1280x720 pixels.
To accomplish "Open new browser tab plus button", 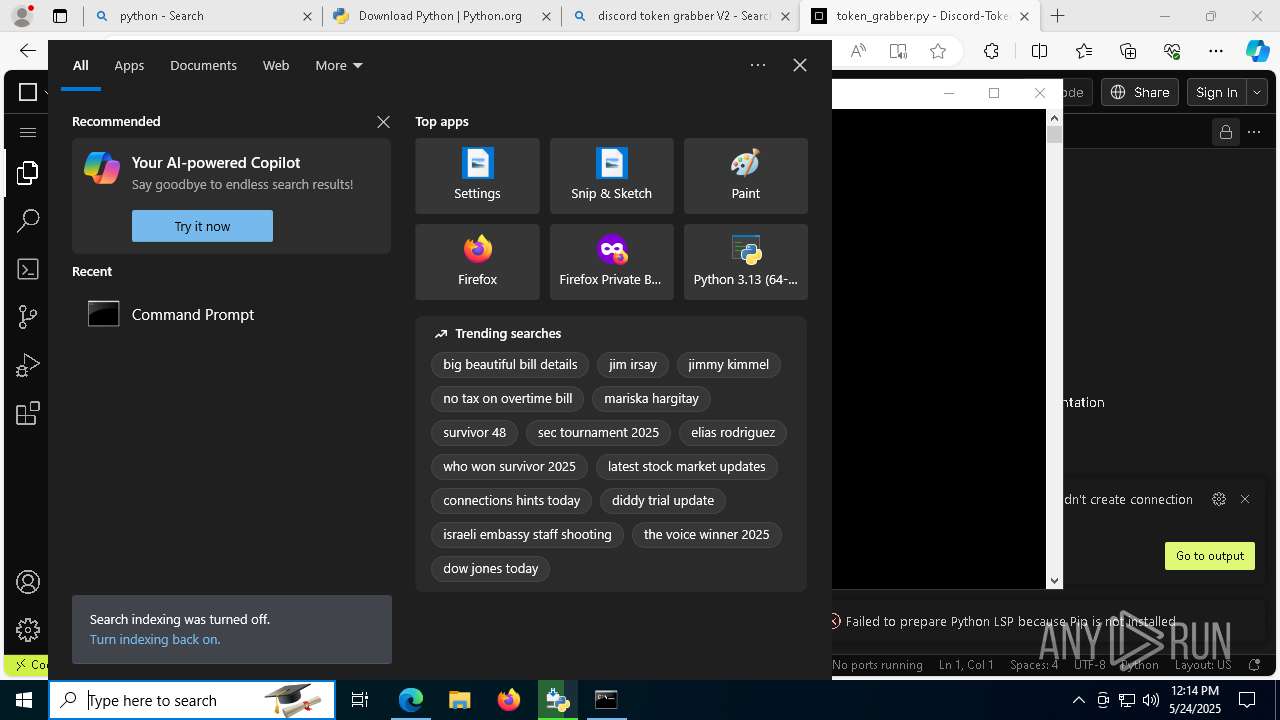I will tap(1057, 16).
